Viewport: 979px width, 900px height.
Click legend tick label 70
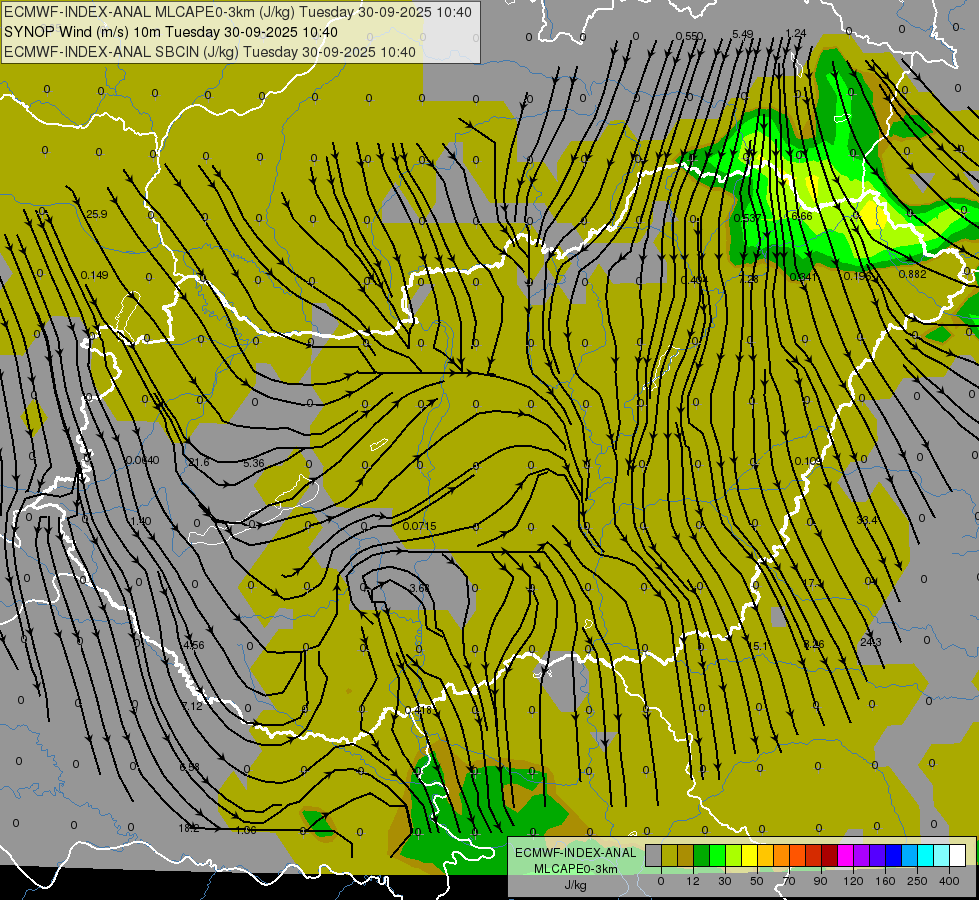click(x=789, y=881)
